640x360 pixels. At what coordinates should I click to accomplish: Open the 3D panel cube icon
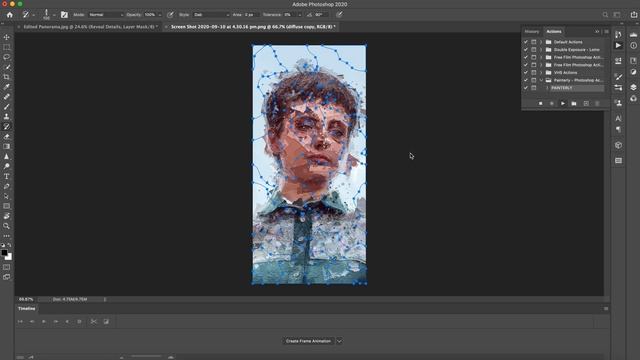coord(618,145)
